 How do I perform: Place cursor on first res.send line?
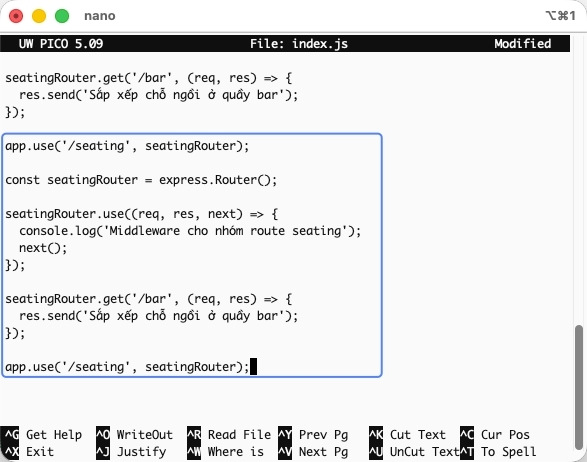coord(158,95)
